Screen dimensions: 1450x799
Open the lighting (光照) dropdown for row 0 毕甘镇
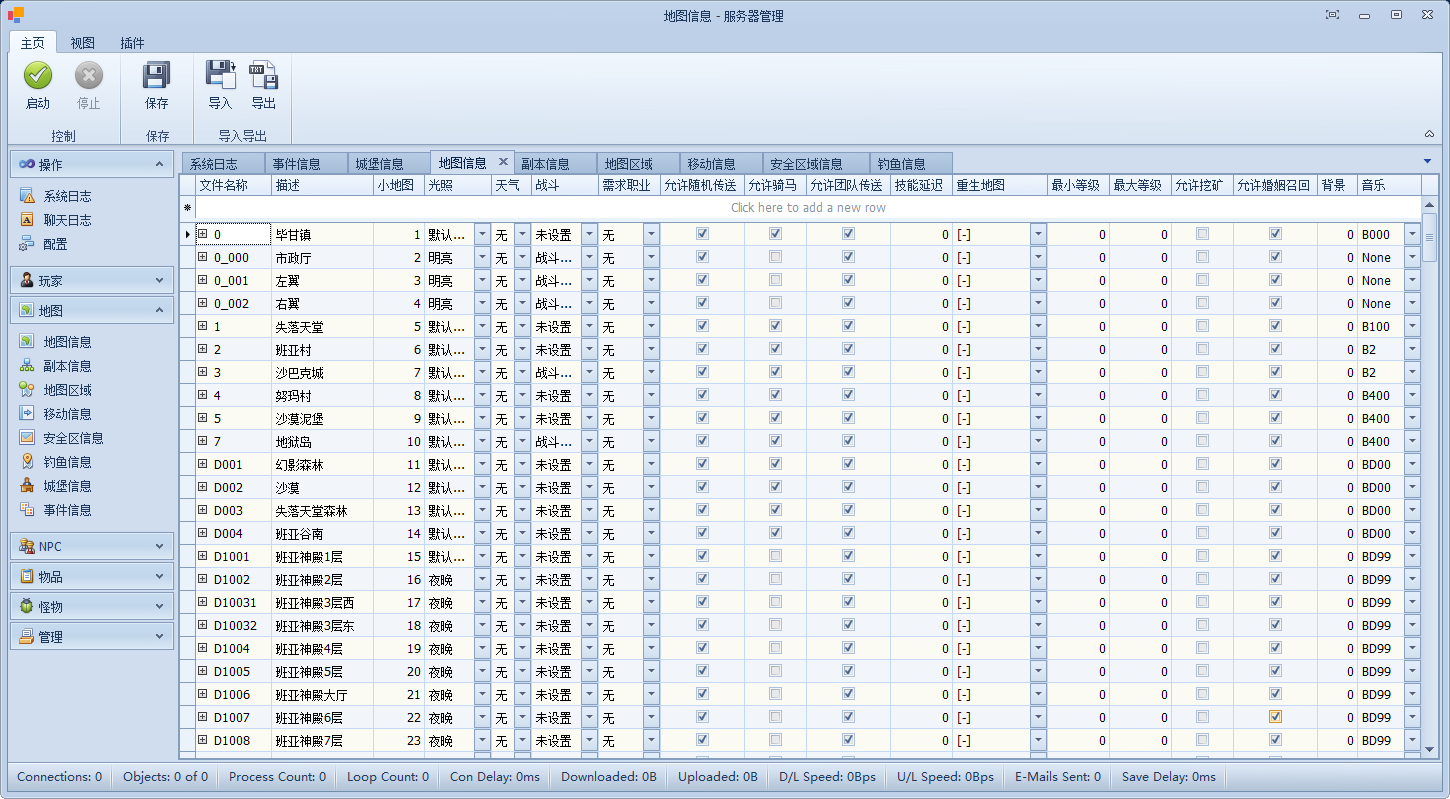(x=483, y=234)
